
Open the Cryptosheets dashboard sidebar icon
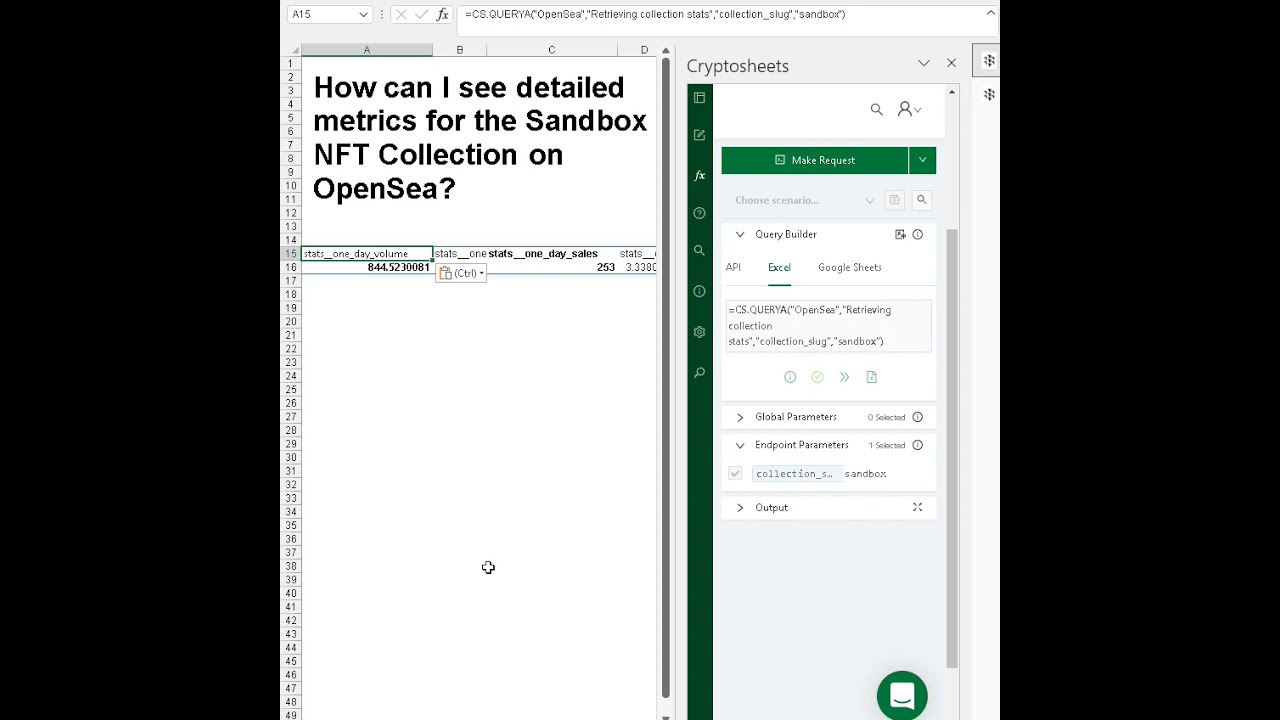(x=699, y=97)
